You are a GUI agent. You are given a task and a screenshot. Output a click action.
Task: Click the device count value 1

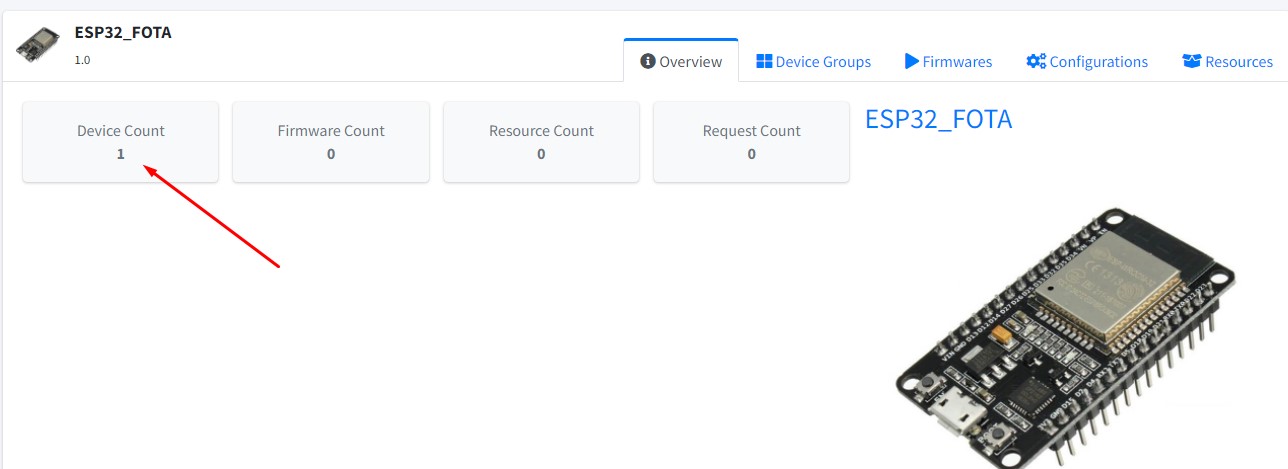[121, 154]
